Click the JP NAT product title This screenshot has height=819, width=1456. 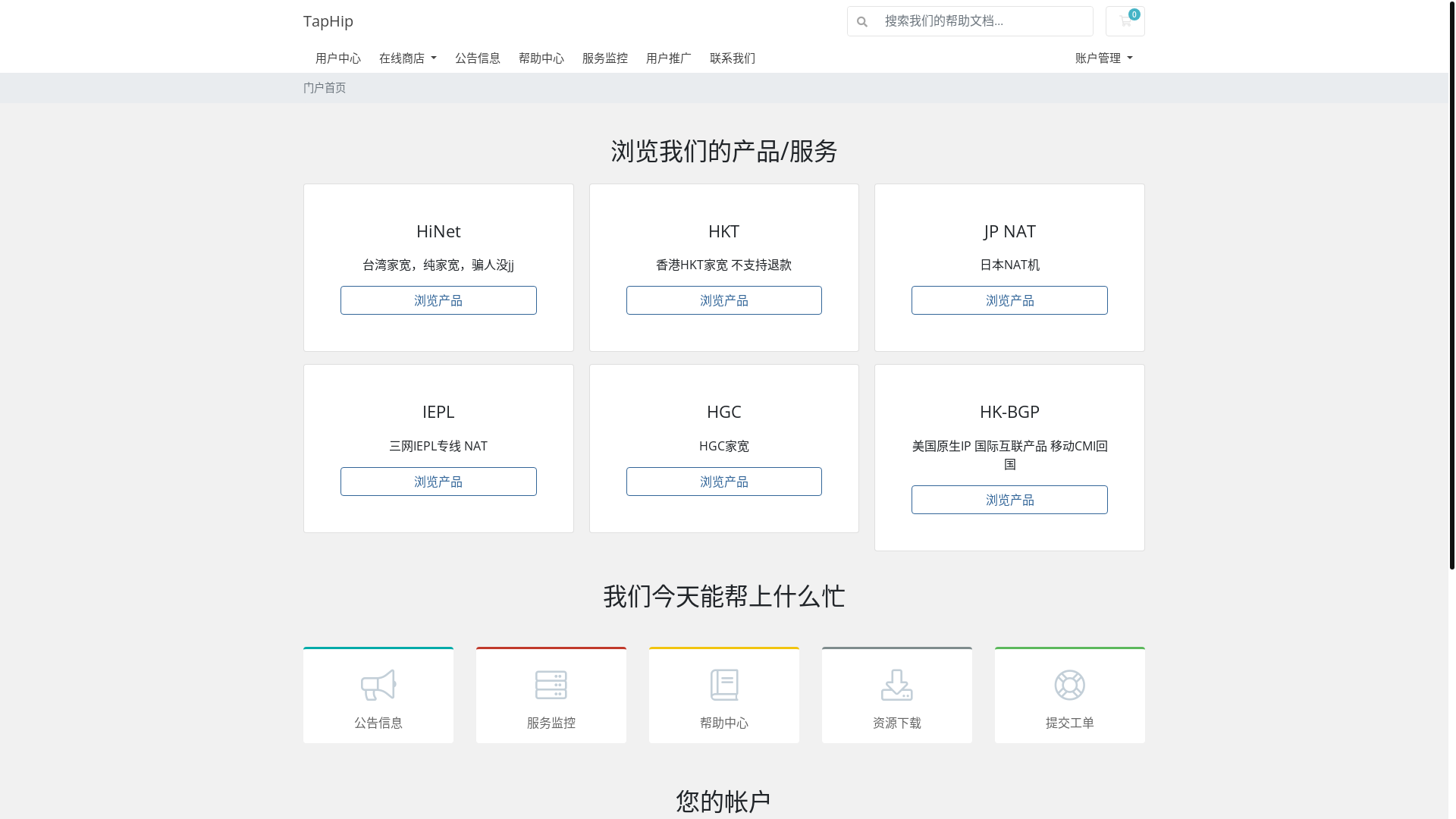click(1009, 231)
